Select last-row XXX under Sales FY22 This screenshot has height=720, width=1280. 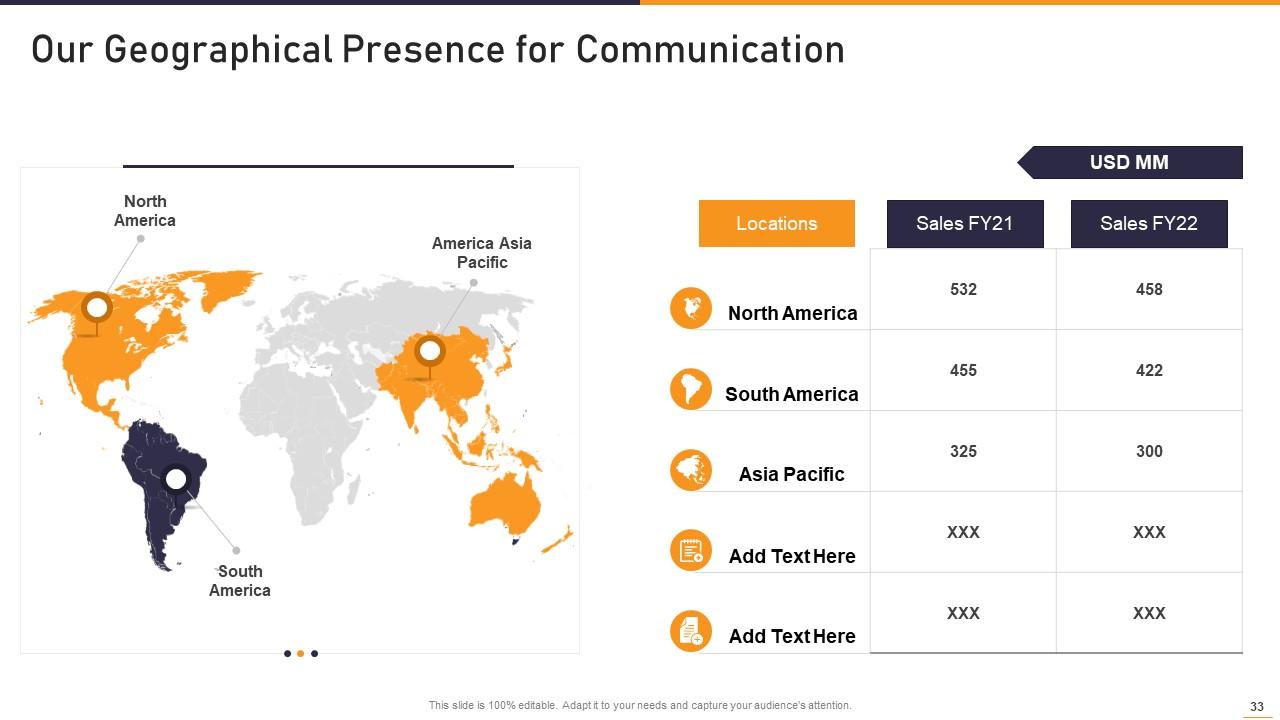click(1149, 613)
